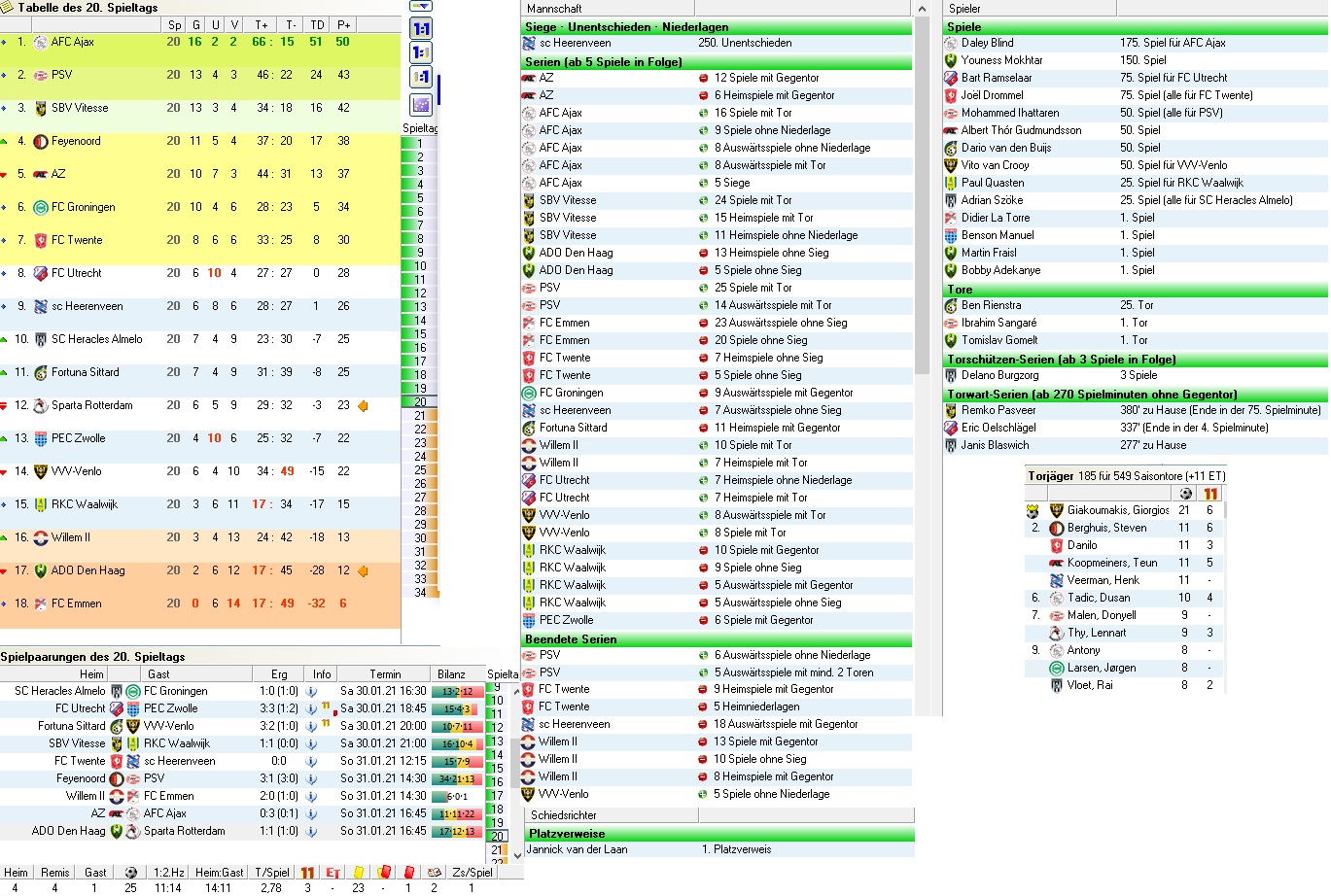Click the football goals column icon in statistics bar
Screen dimensions: 1331x896
[130, 873]
